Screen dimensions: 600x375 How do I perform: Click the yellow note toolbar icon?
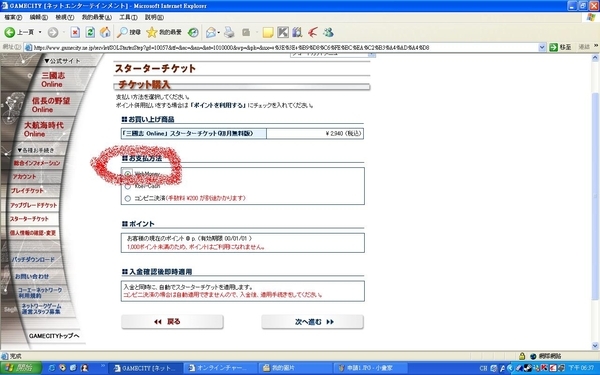pos(268,33)
